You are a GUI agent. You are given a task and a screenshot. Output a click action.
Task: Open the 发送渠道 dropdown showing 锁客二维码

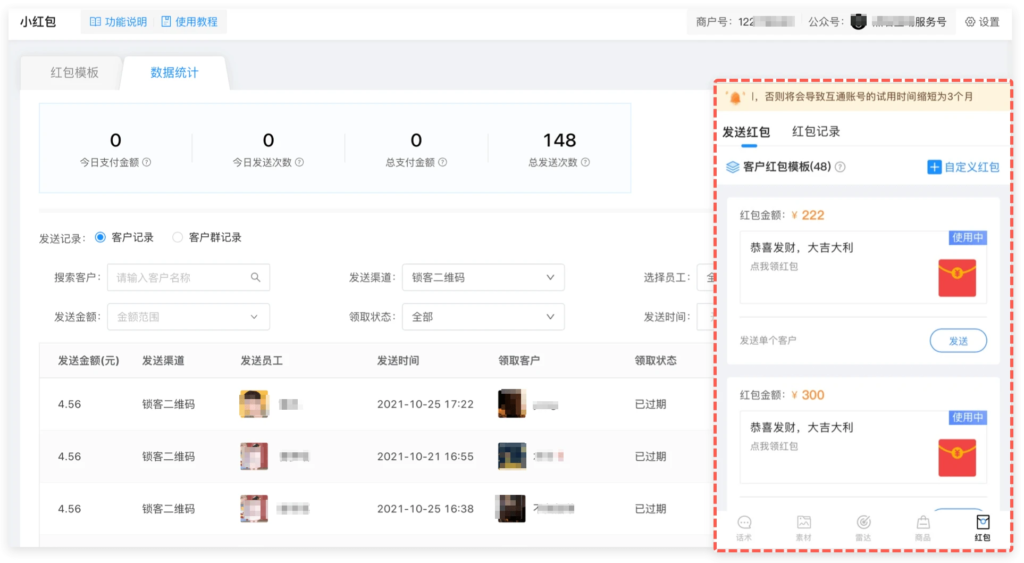pos(483,278)
